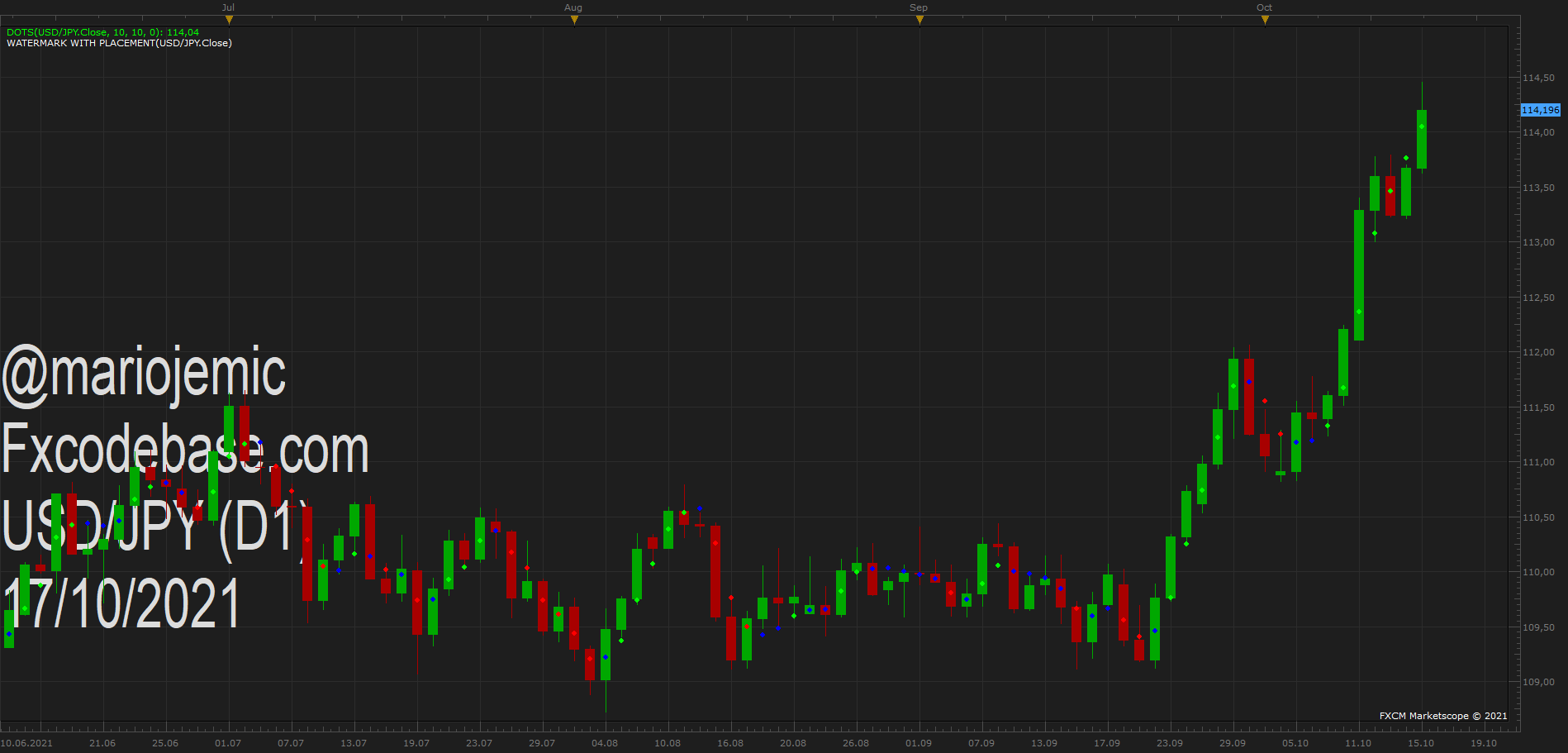Click the 29.07 date axis label
This screenshot has height=753, width=1568.
point(542,743)
